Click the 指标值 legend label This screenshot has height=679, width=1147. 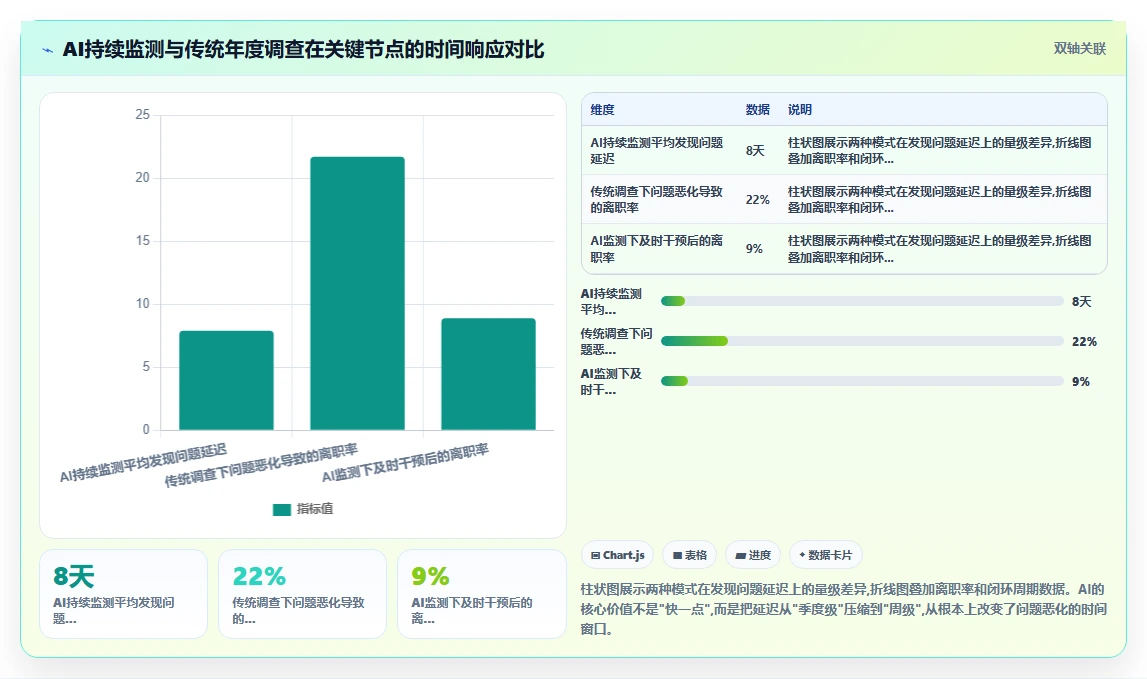click(315, 509)
